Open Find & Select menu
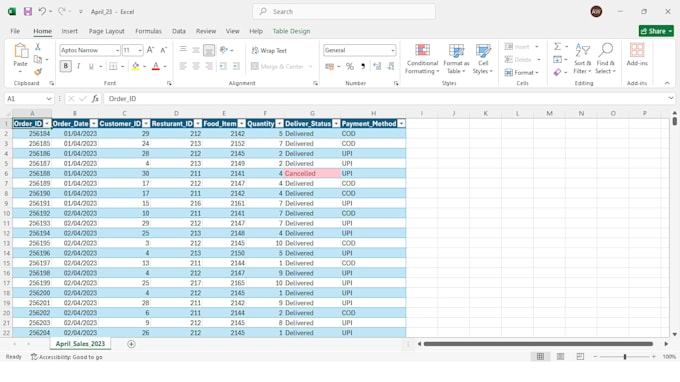Viewport: 680px width, 382px height. coord(605,59)
